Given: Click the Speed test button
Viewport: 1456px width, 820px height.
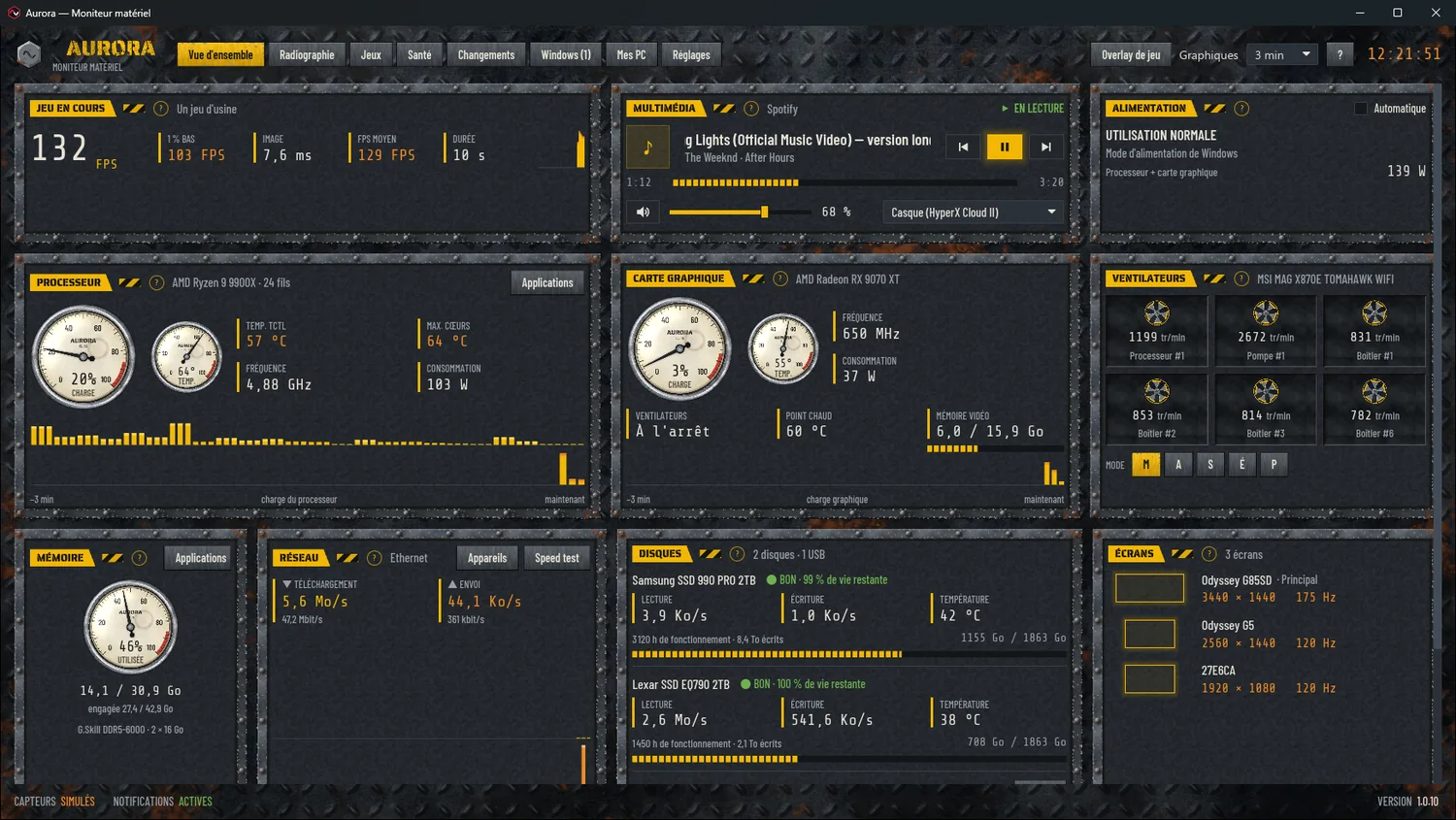Looking at the screenshot, I should click(557, 558).
